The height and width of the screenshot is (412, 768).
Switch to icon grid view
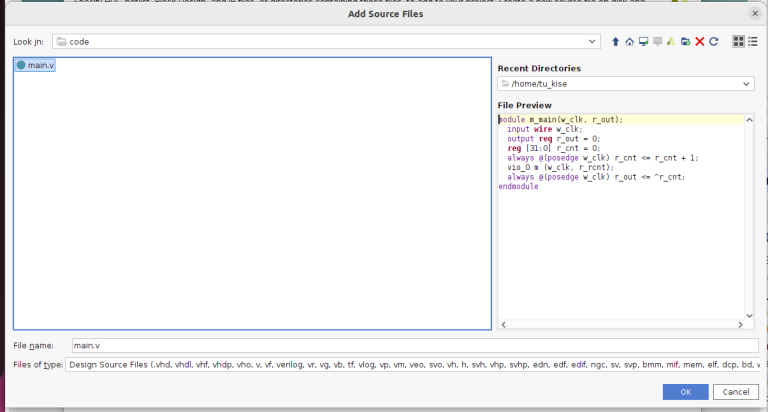click(x=738, y=42)
